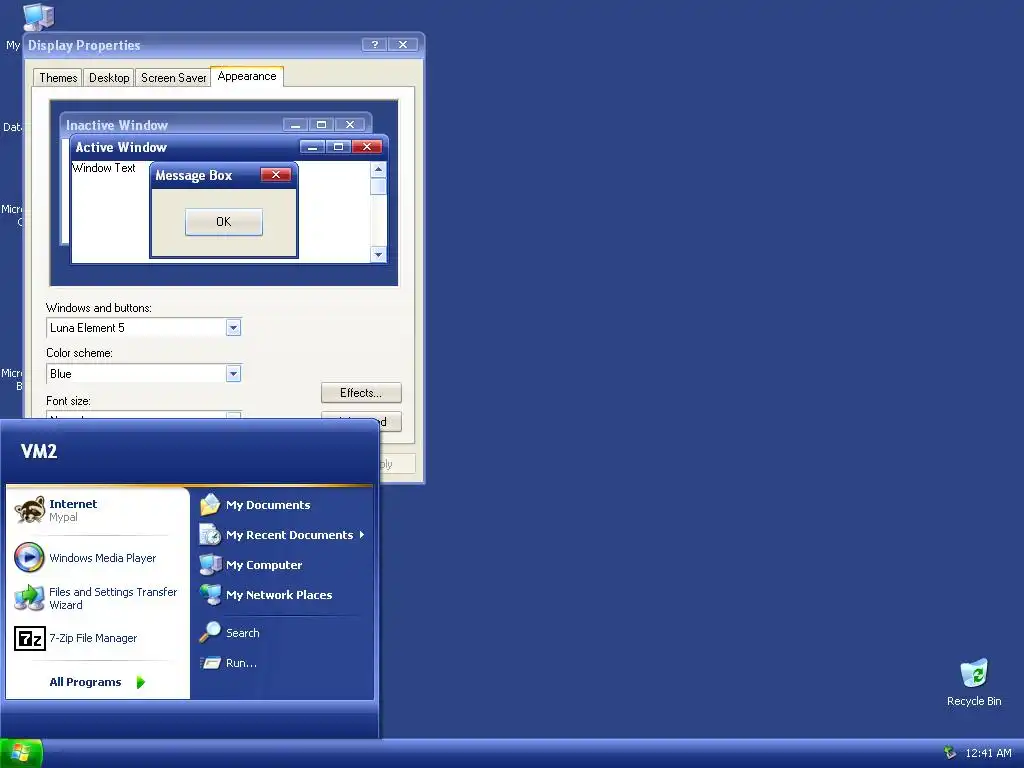The height and width of the screenshot is (768, 1024).
Task: Switch to the Desktop tab
Action: (x=109, y=78)
